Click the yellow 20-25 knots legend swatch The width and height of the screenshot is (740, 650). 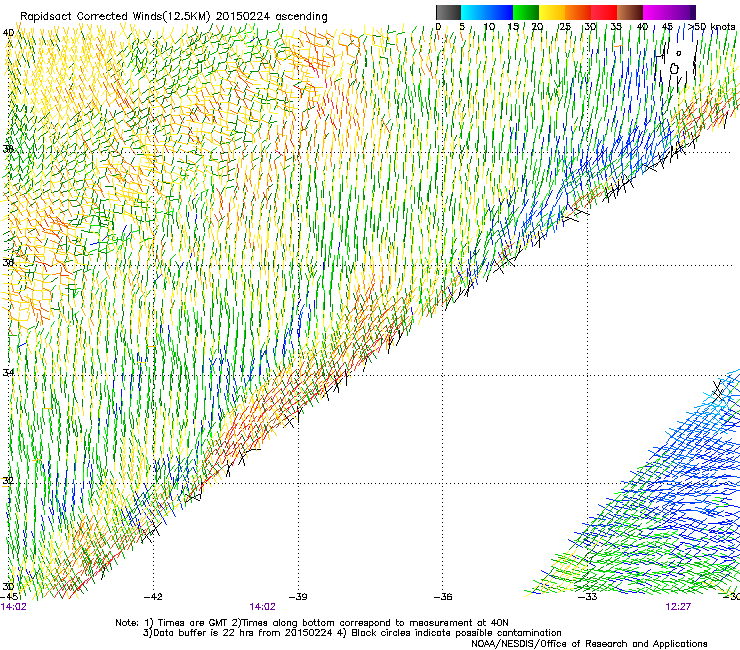click(552, 12)
